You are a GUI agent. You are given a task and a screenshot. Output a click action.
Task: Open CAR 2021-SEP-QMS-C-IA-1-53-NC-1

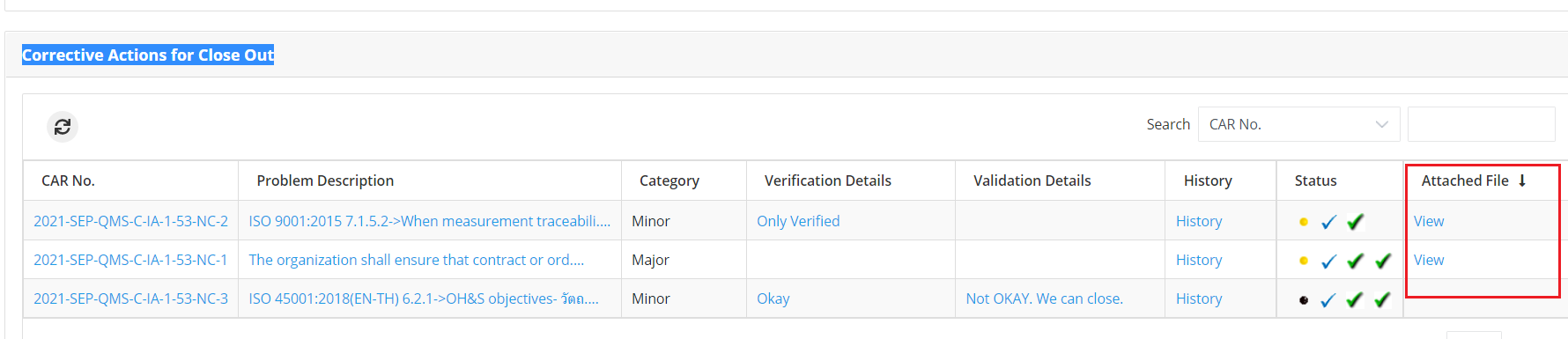click(x=130, y=260)
